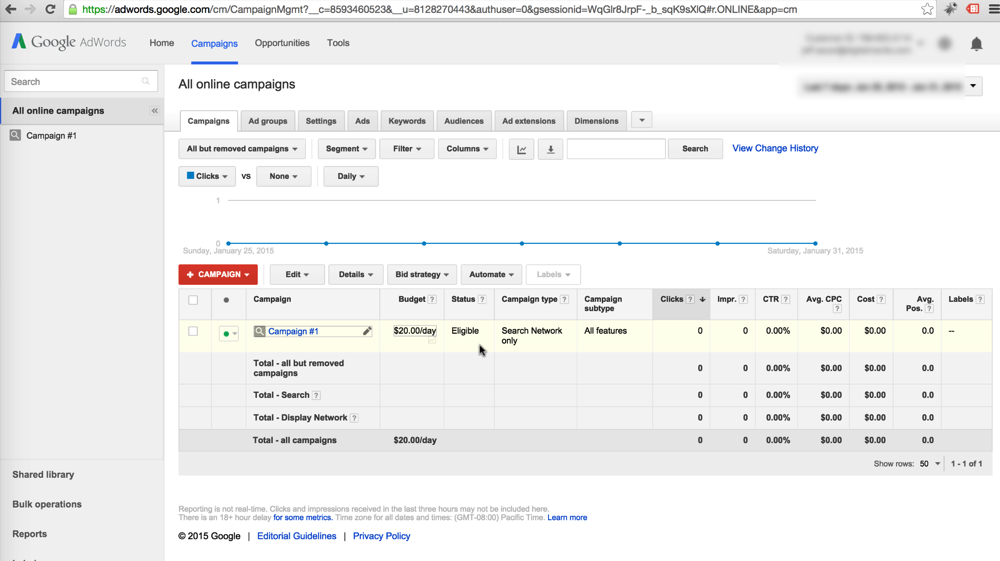Viewport: 1000px width, 561px height.
Task: Click the sidebar search magnifier icon
Action: tap(145, 82)
